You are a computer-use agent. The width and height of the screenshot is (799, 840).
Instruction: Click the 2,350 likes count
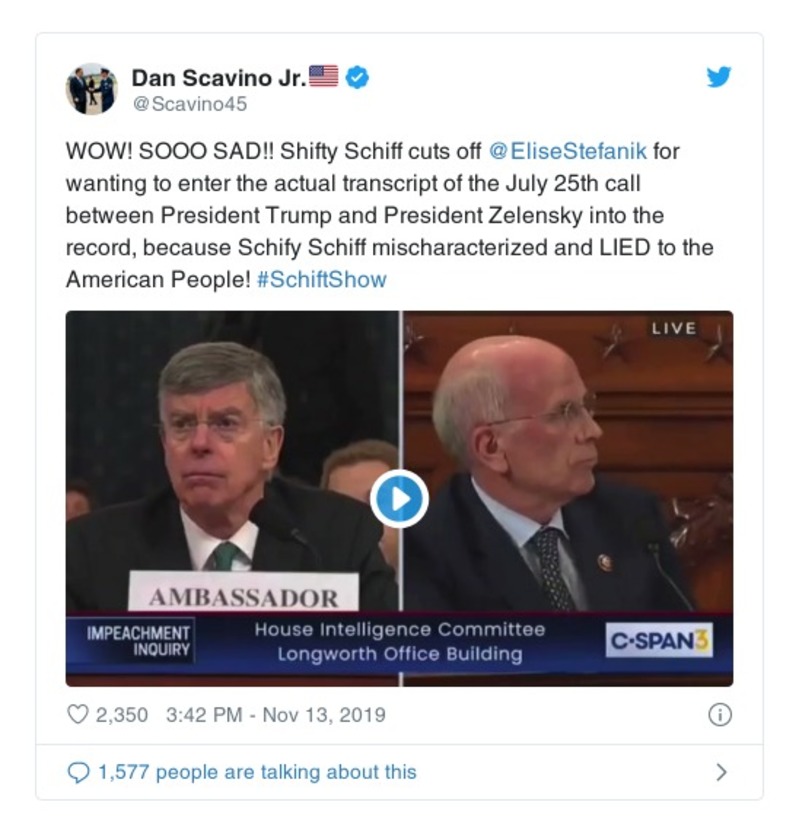[122, 715]
